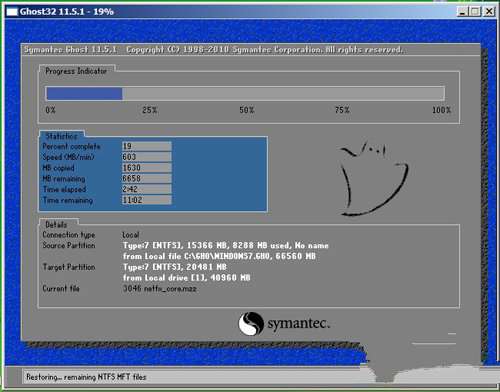This screenshot has width=500, height=392.
Task: Click the Target Partition label
Action: pos(69,267)
